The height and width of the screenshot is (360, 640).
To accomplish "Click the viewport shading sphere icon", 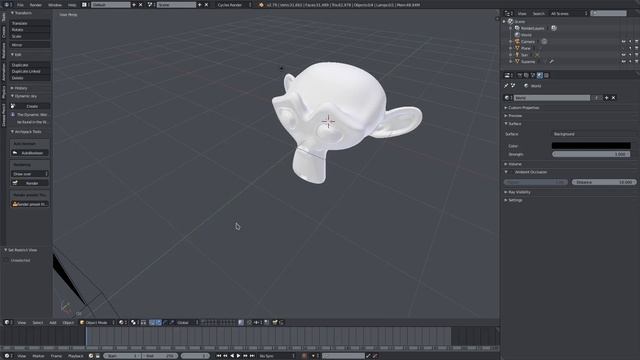I will 122,322.
